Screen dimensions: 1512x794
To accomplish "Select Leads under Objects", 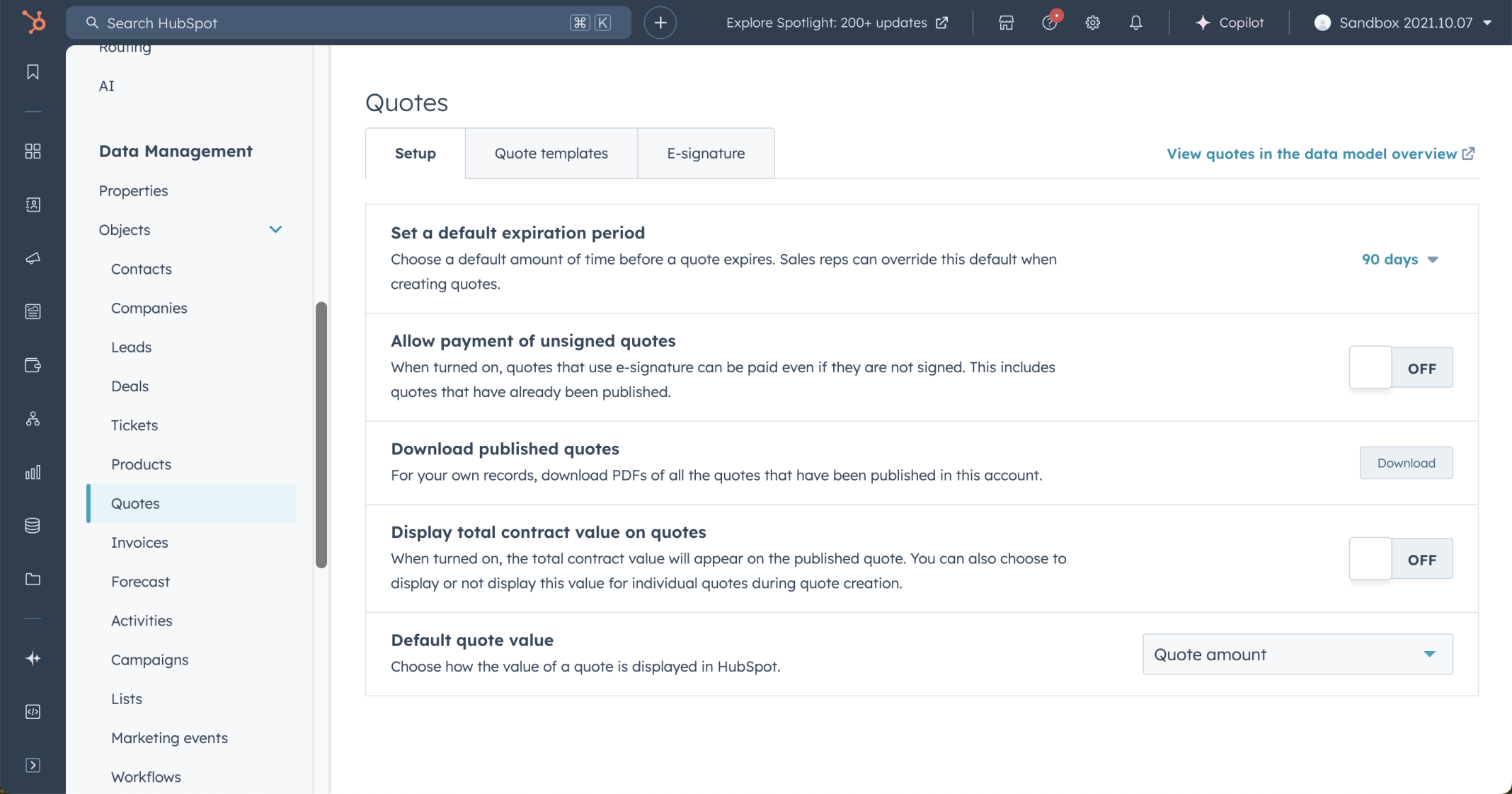I will click(132, 347).
